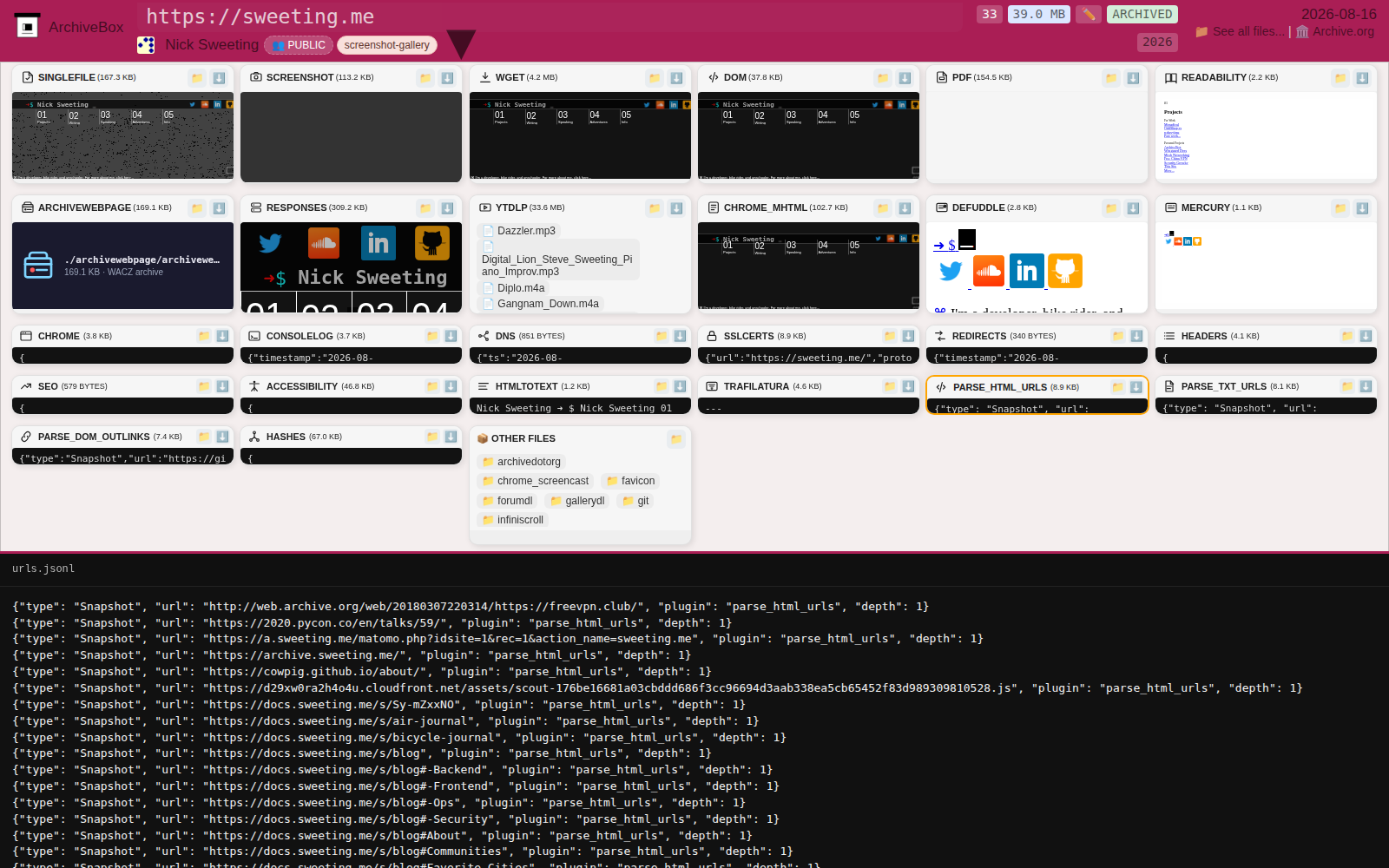Open the https://sweeting.me URL link

tap(260, 16)
